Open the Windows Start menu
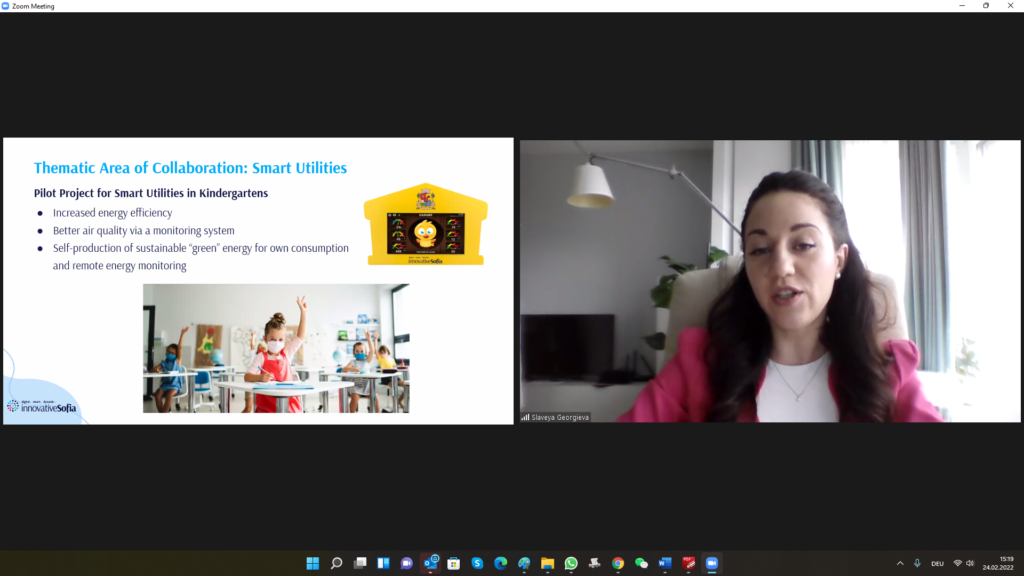This screenshot has height=576, width=1024. pos(313,563)
